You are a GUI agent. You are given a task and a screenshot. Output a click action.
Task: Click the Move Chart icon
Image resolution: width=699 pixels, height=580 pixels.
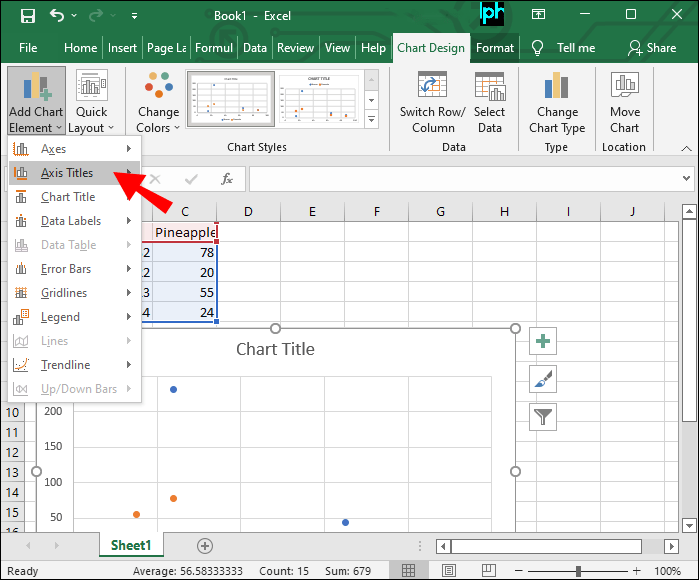tap(625, 103)
